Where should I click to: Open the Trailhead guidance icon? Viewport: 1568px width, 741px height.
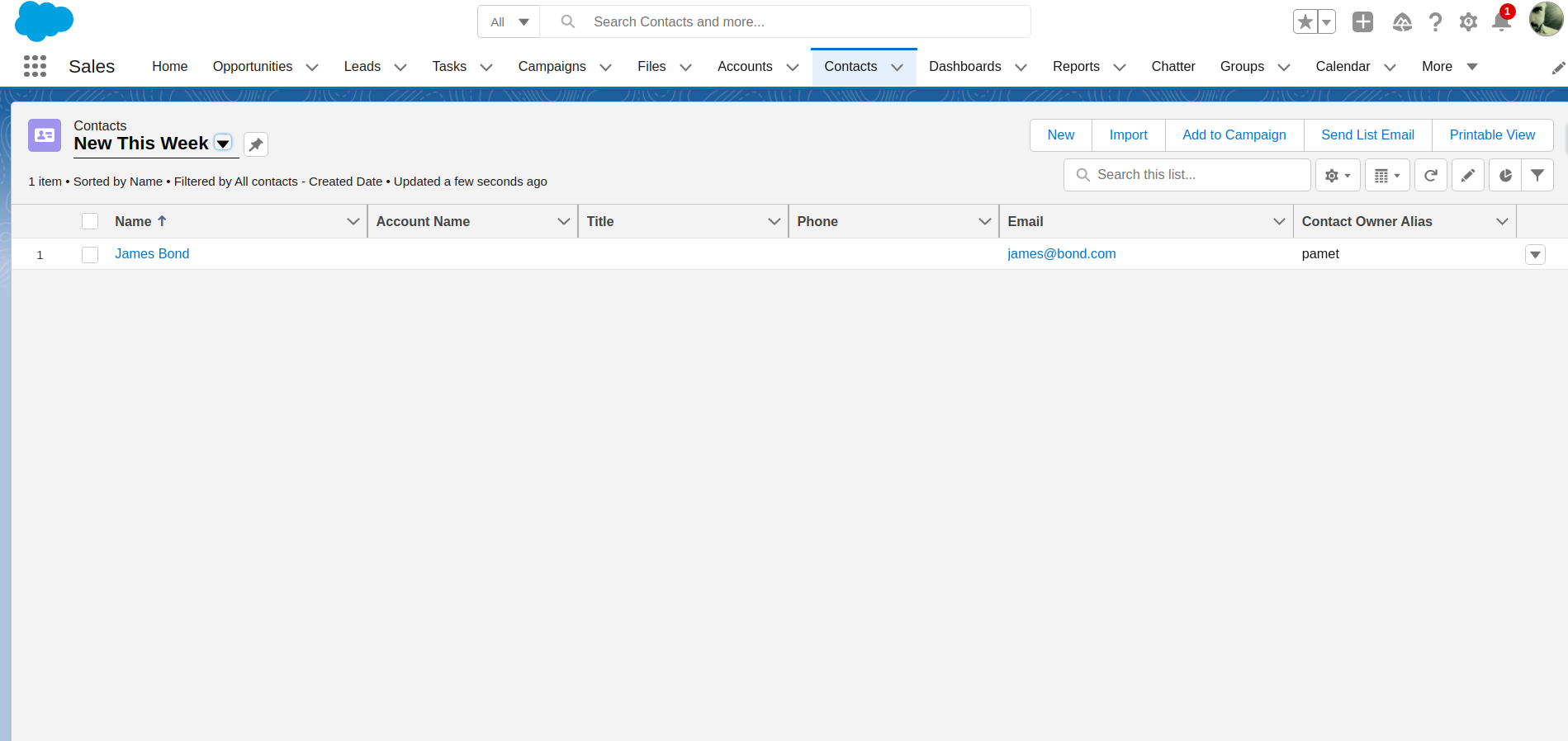[1402, 22]
